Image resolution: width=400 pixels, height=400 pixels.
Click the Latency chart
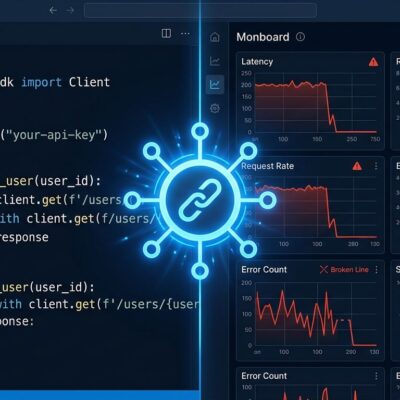[x=316, y=103]
